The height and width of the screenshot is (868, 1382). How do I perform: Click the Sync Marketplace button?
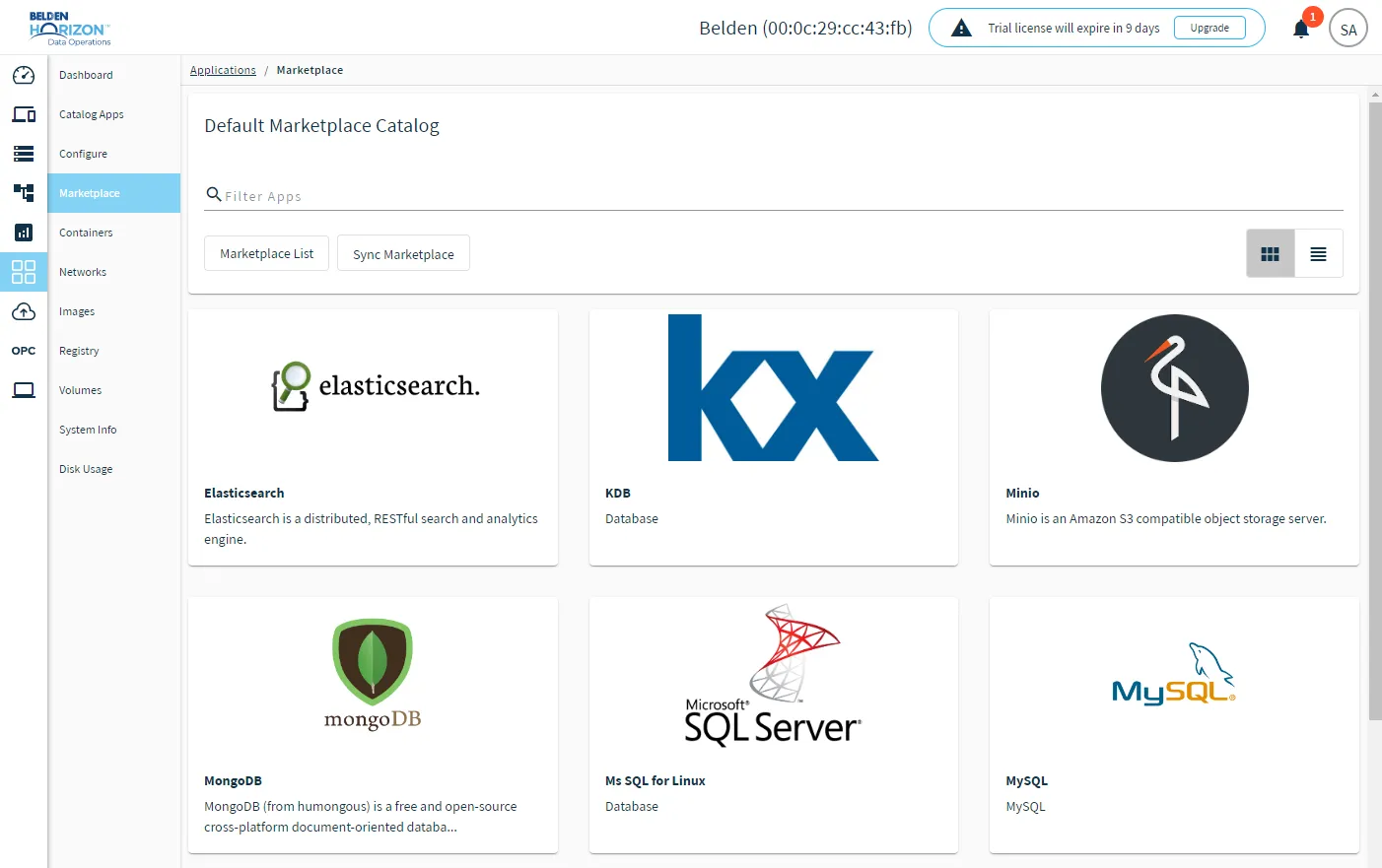click(x=403, y=254)
